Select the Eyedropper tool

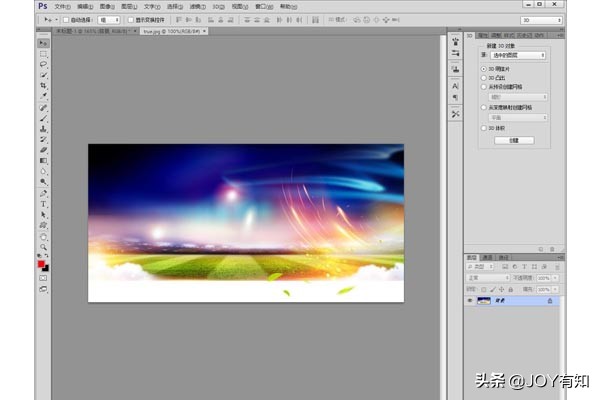pyautogui.click(x=43, y=96)
